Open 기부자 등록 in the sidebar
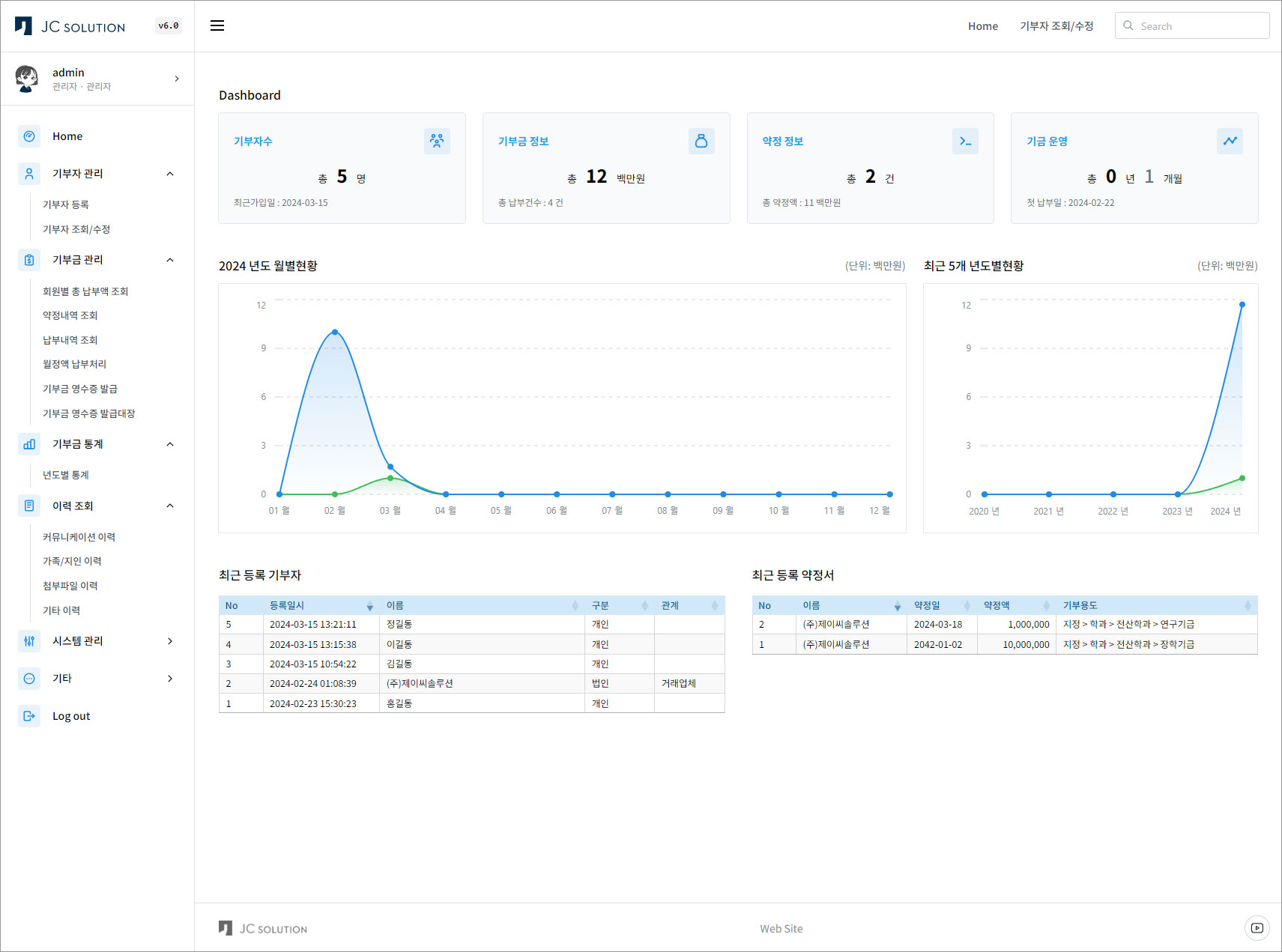Viewport: 1282px width, 952px height. 66,204
